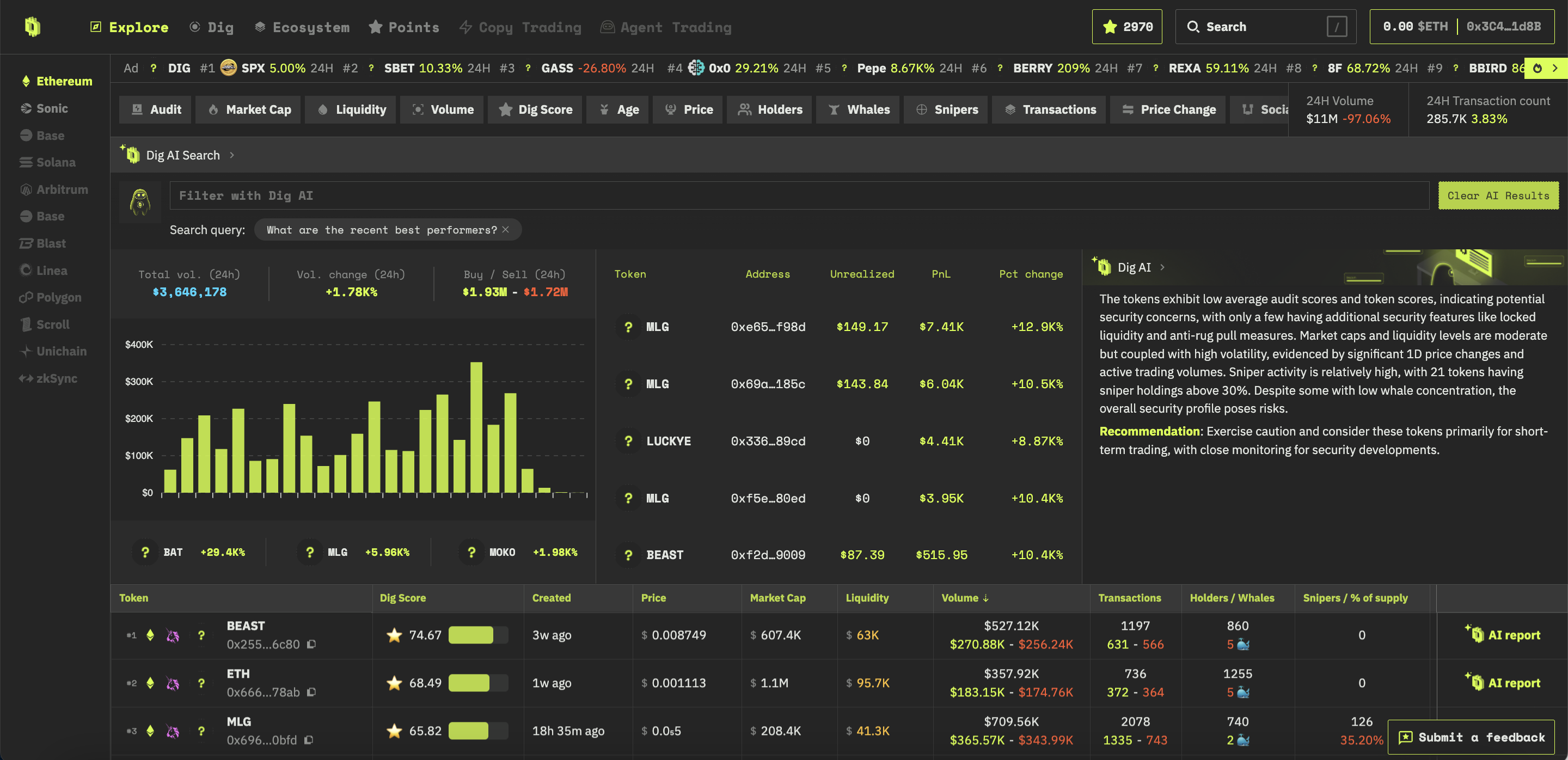The image size is (1568, 760).
Task: Open the Ecosystem tab
Action: pos(302,27)
